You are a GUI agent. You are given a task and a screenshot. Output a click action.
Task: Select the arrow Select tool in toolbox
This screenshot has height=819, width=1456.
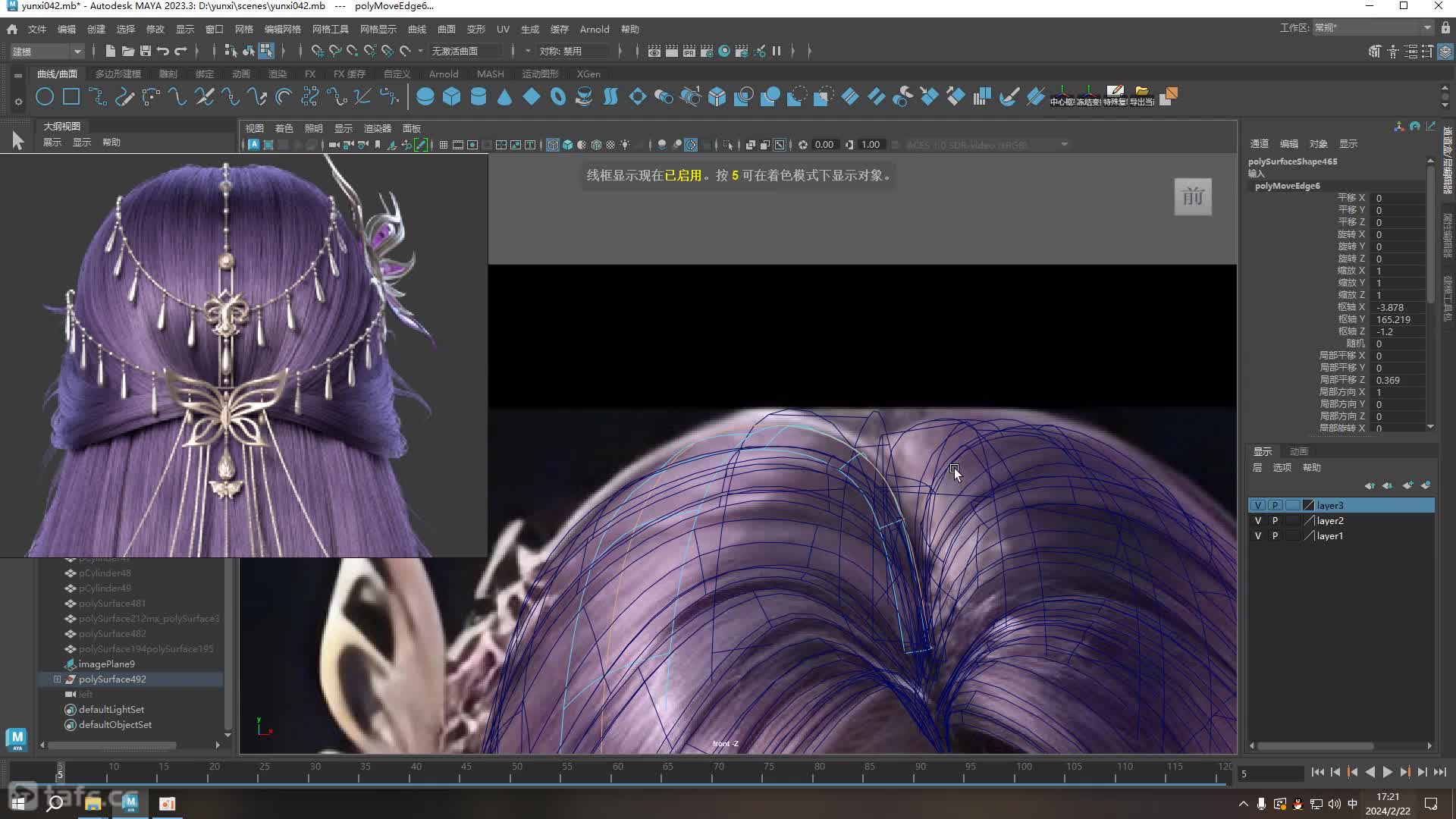[x=17, y=141]
